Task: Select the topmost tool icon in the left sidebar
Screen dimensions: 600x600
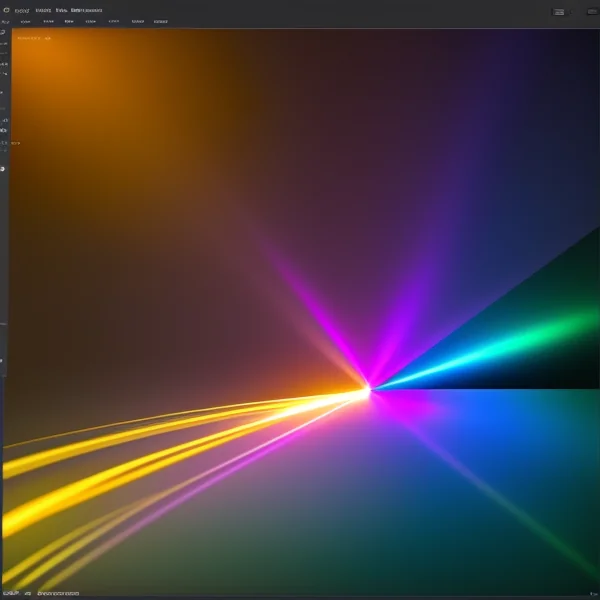Action: pos(3,32)
